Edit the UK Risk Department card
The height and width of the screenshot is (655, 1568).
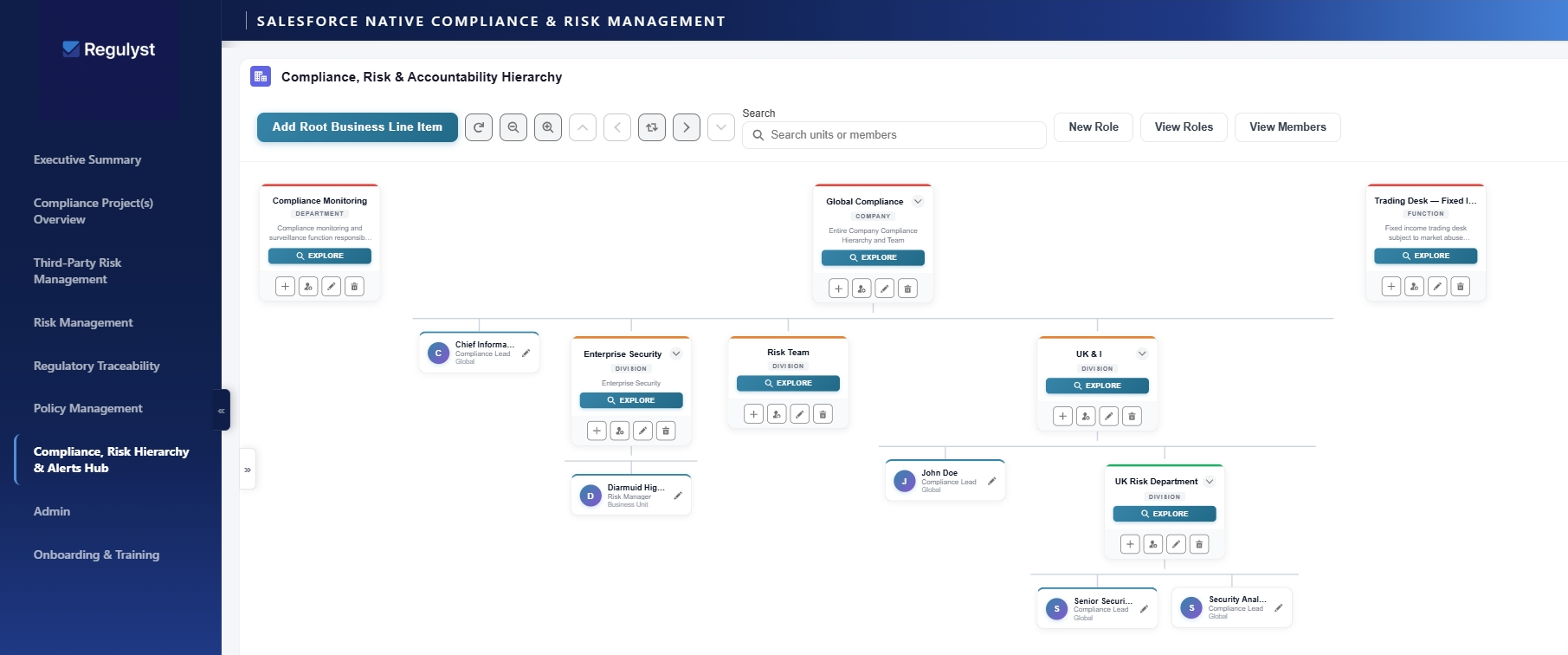coord(1176,544)
